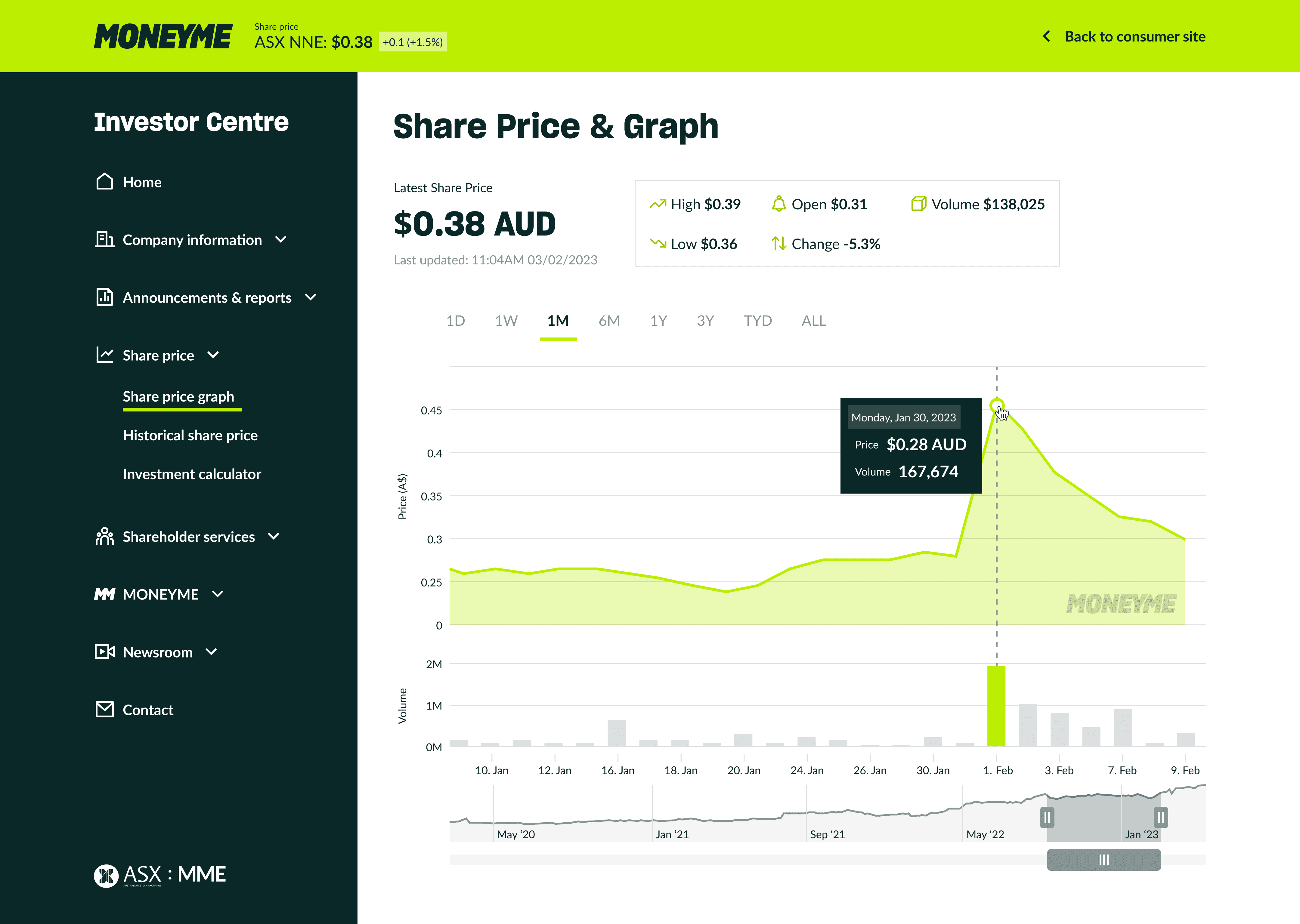Click the MONEYME logo in header
The width and height of the screenshot is (1300, 924).
pos(163,36)
